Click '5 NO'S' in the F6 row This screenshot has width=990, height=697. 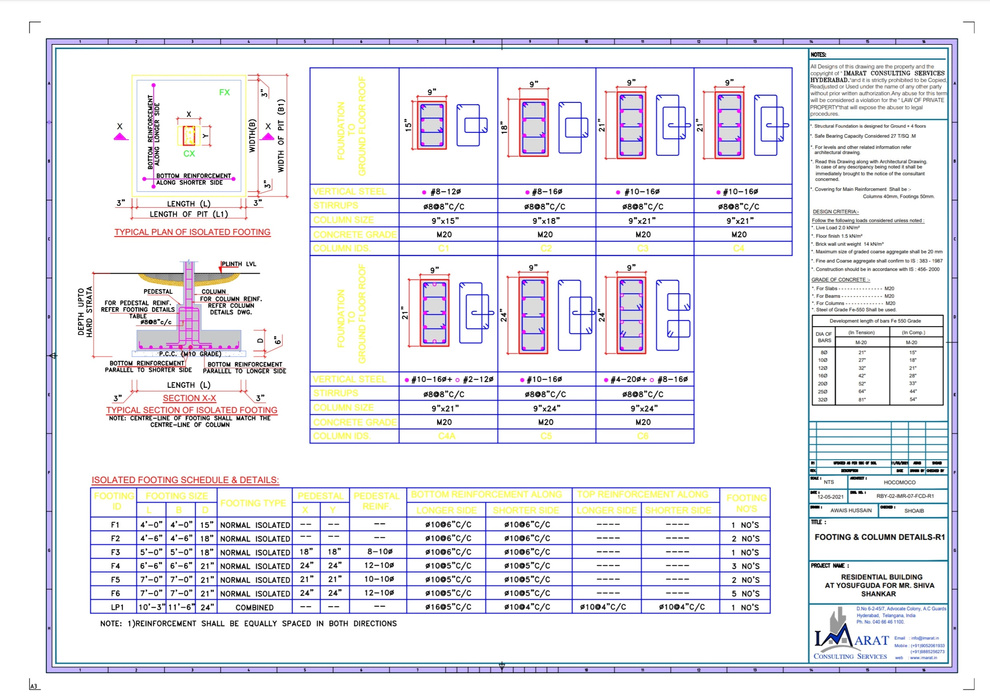click(x=745, y=593)
